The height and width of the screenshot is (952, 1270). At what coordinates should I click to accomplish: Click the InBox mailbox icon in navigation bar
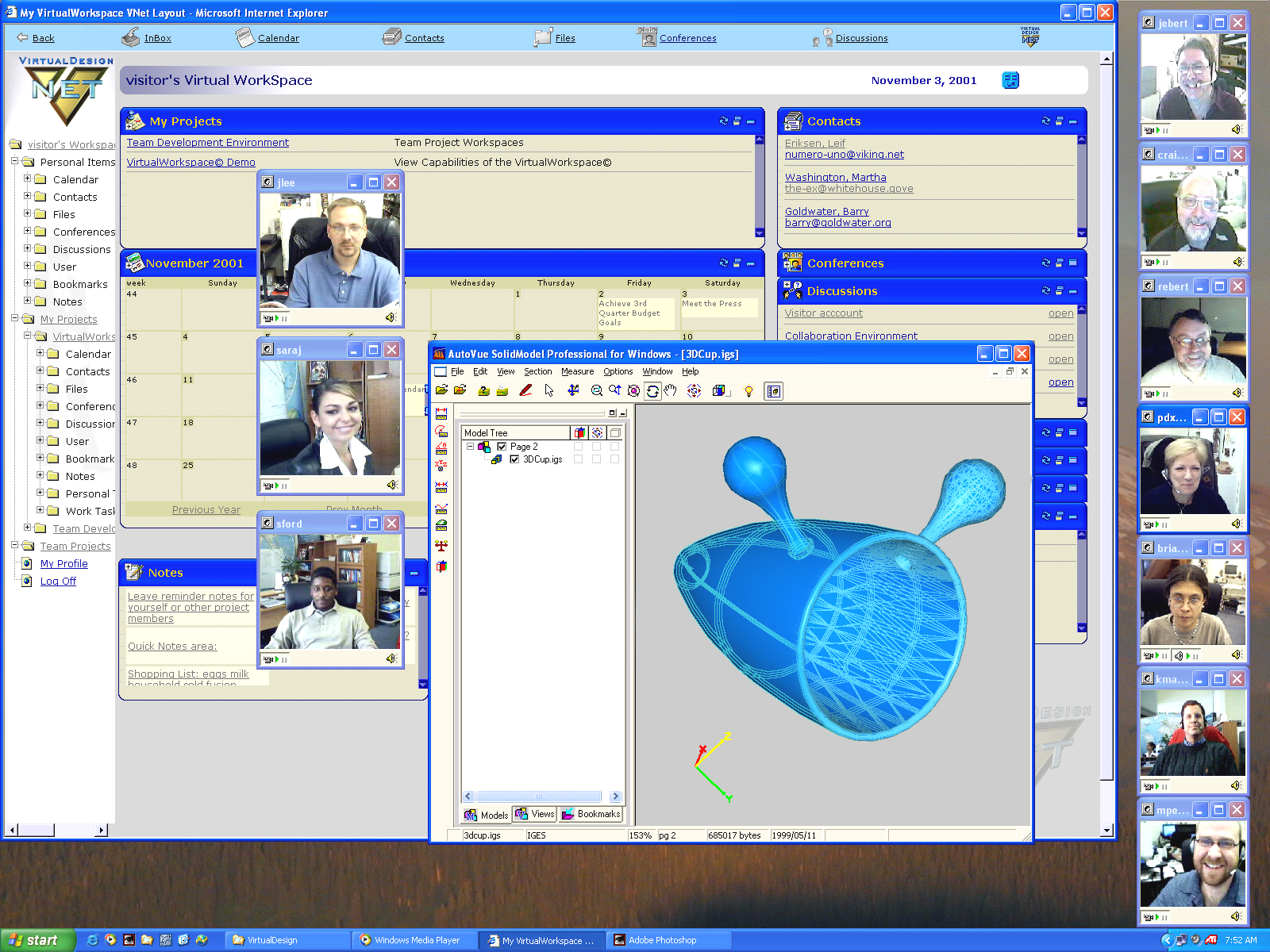coord(130,37)
